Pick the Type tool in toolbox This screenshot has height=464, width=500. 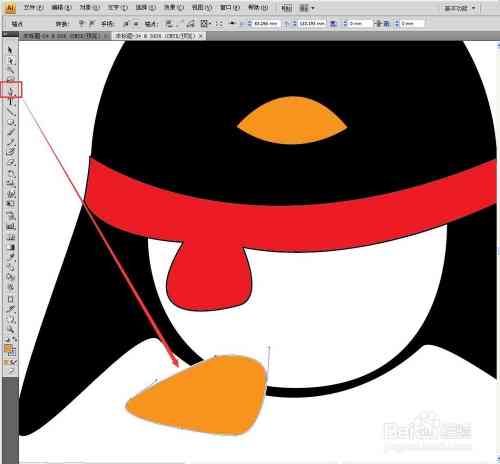click(11, 101)
